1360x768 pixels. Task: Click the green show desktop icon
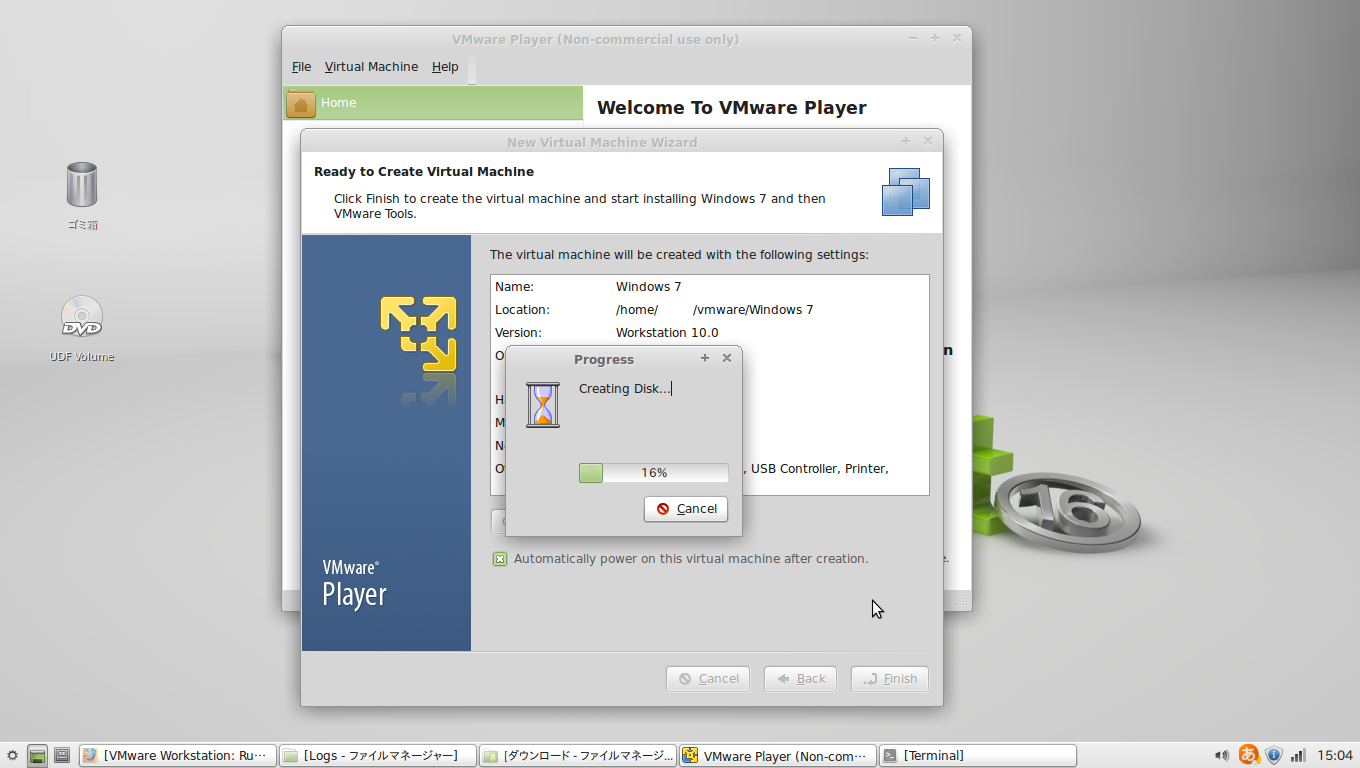click(x=38, y=756)
